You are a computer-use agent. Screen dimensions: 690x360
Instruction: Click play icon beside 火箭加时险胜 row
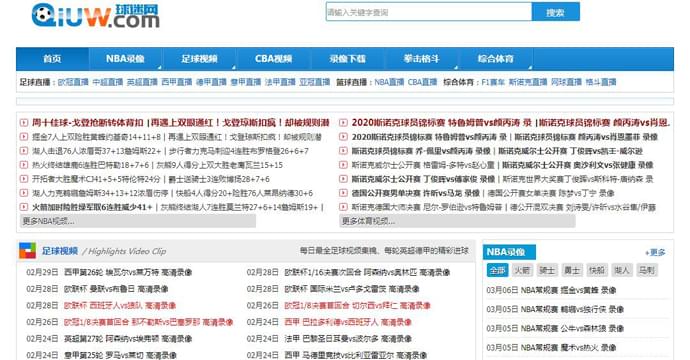24,207
